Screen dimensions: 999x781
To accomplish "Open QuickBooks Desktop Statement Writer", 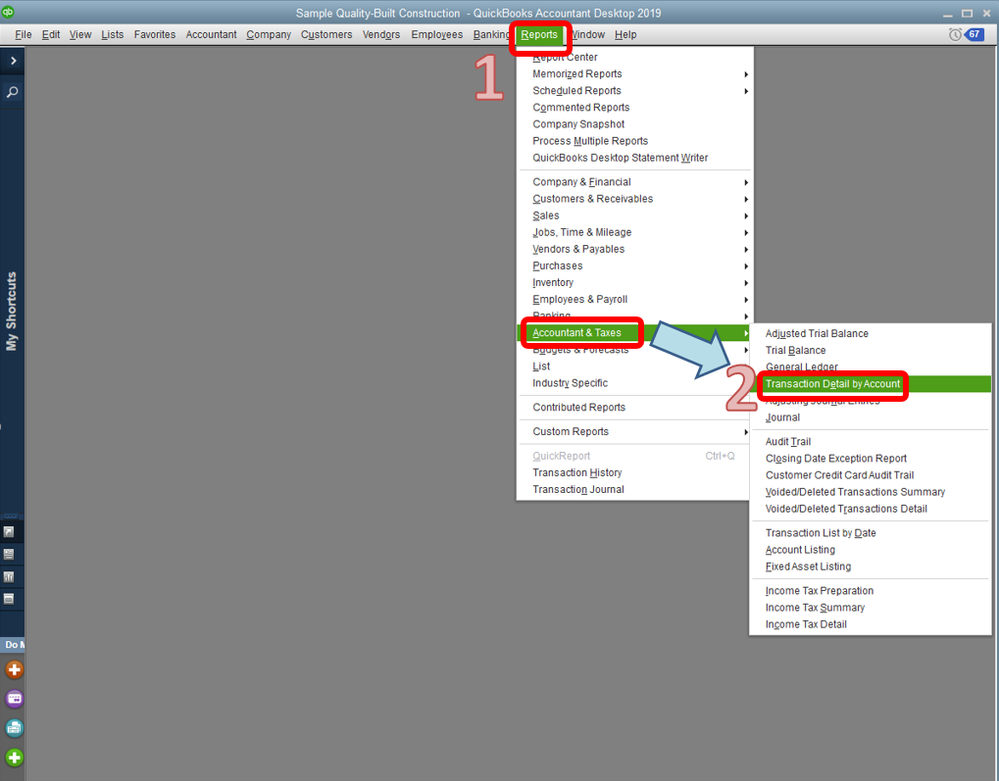I will 620,157.
